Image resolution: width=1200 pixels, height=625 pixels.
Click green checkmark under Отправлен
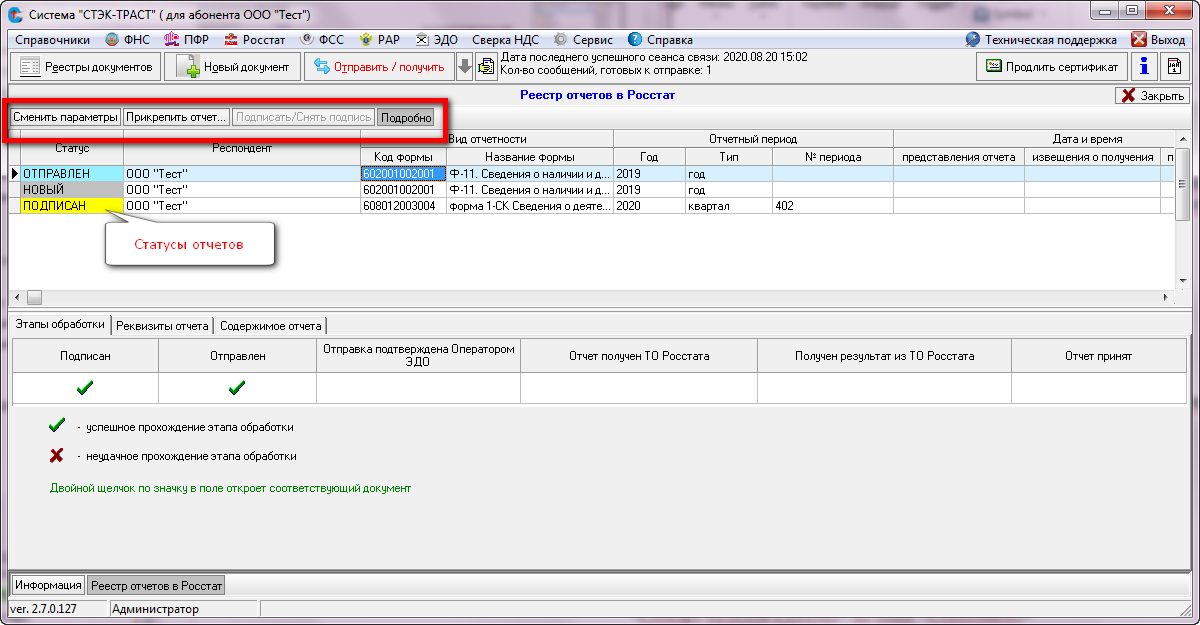(x=237, y=387)
